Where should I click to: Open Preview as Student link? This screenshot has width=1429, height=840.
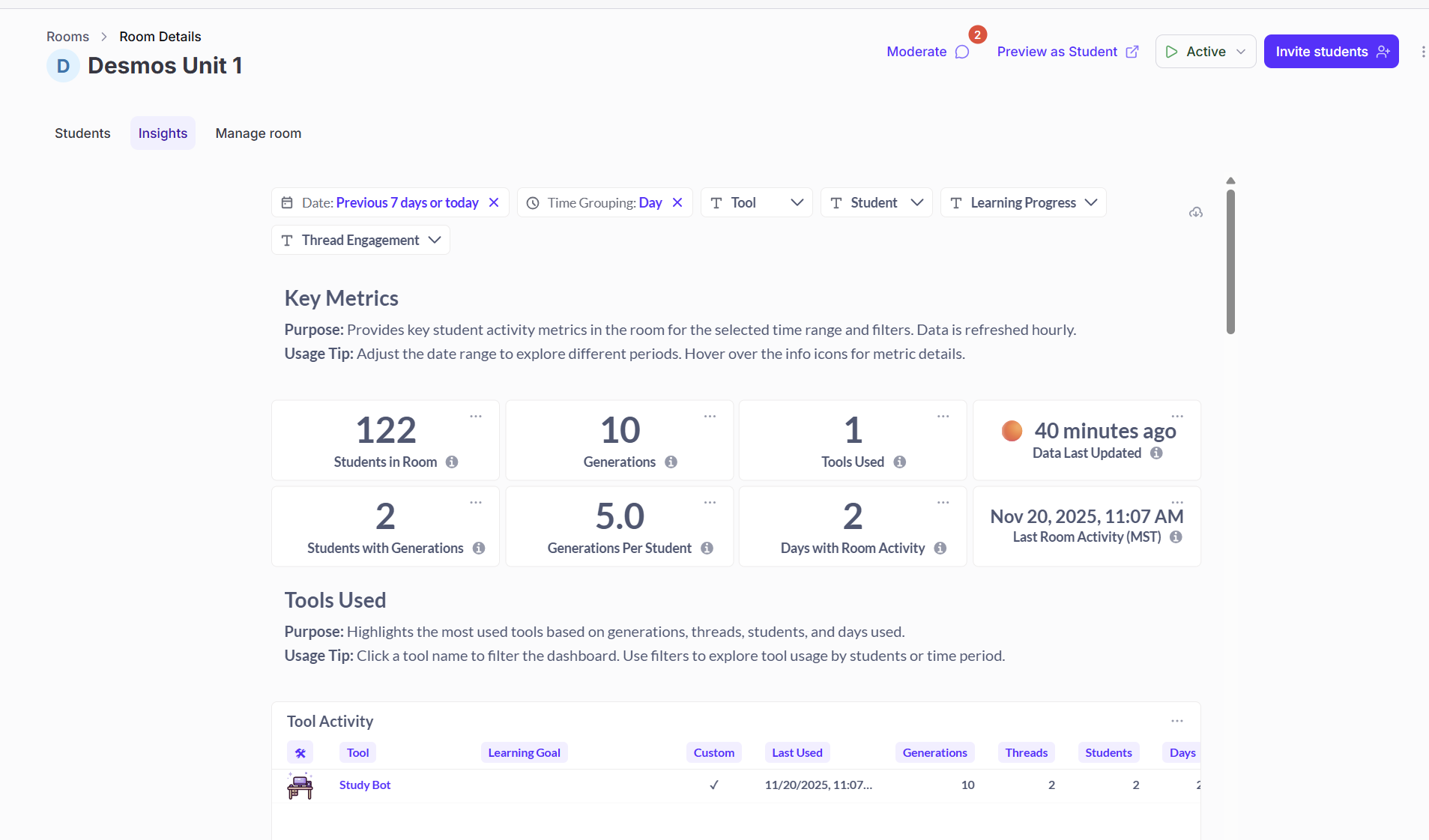click(x=1067, y=52)
